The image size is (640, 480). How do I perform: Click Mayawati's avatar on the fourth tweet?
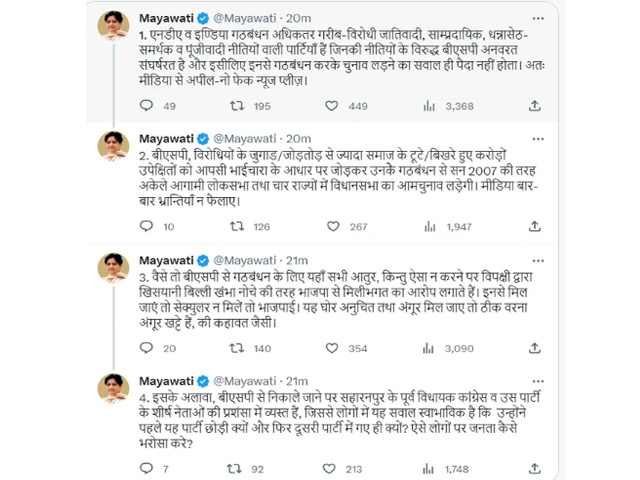pyautogui.click(x=112, y=390)
